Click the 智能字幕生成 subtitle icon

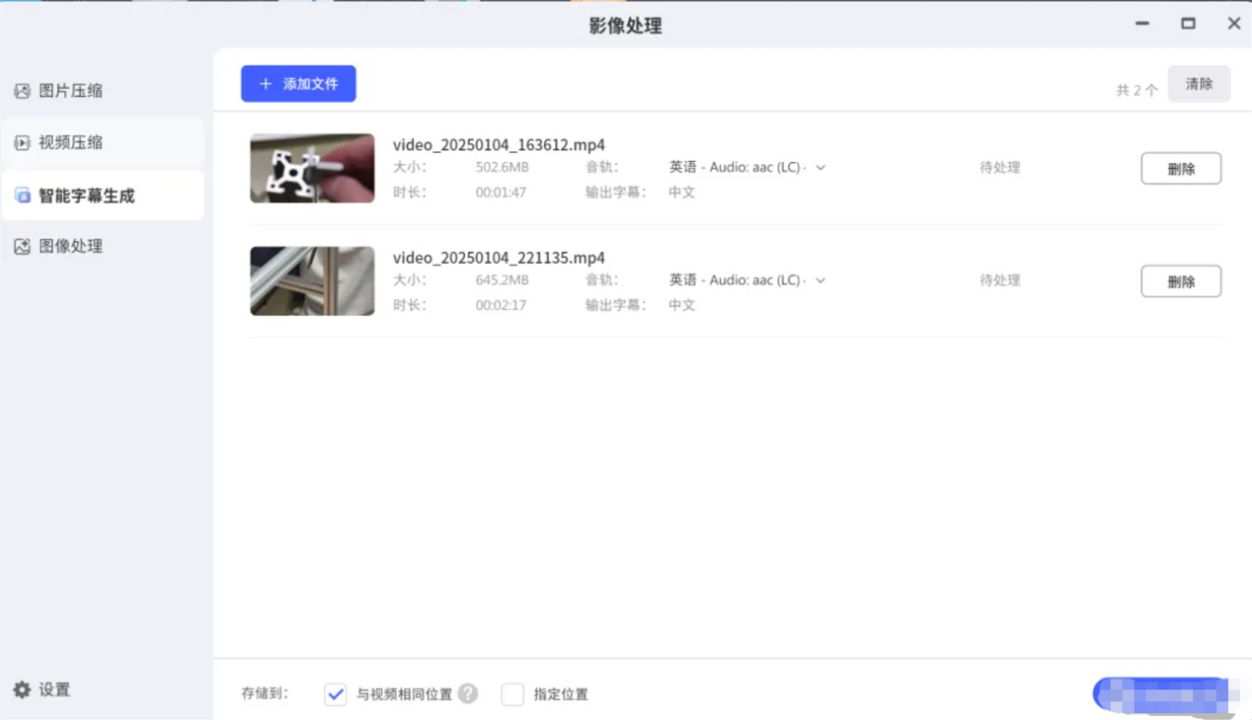click(x=22, y=195)
